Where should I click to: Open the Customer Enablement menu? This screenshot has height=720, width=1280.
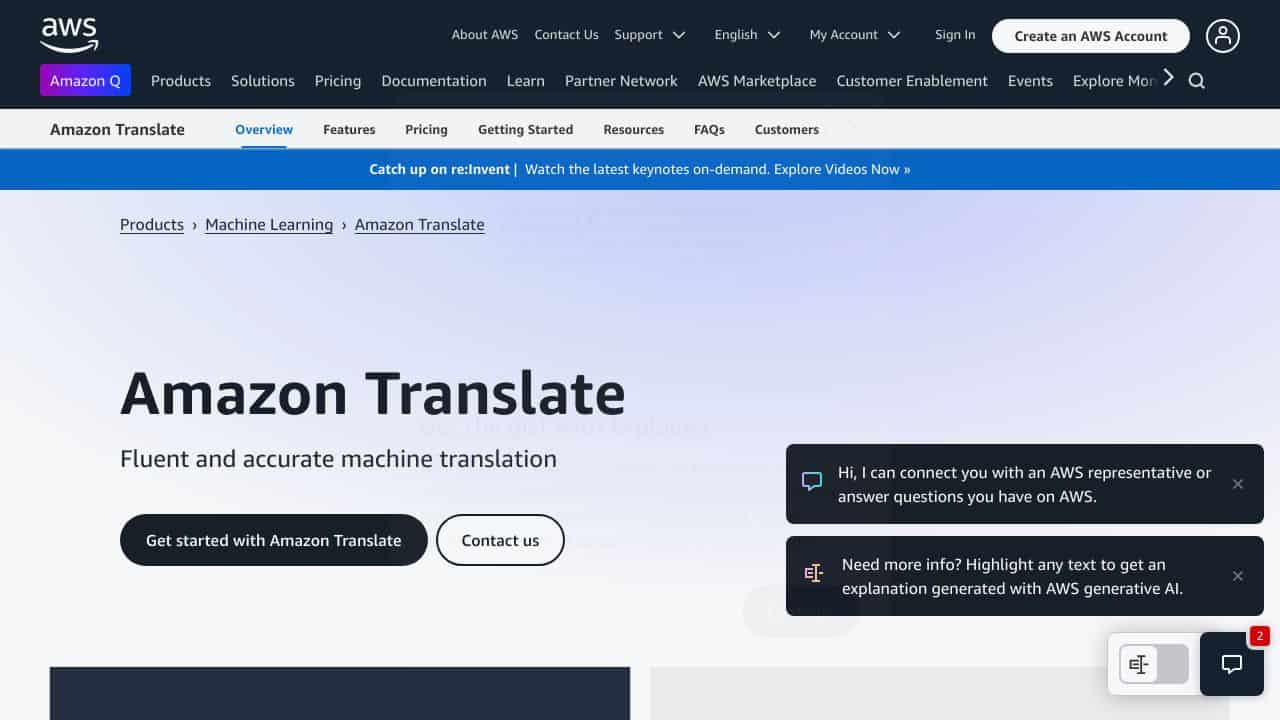[912, 81]
